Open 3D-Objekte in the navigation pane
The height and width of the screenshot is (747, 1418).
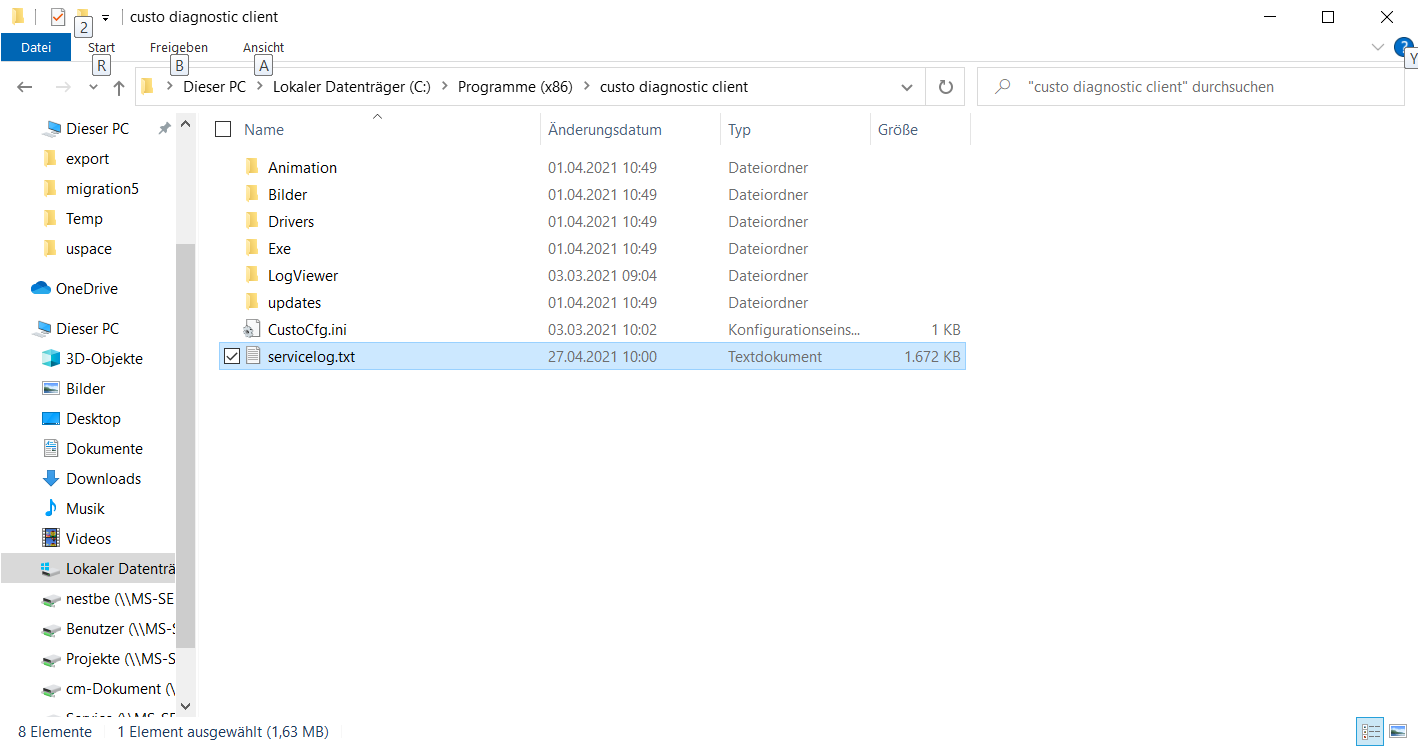click(104, 358)
